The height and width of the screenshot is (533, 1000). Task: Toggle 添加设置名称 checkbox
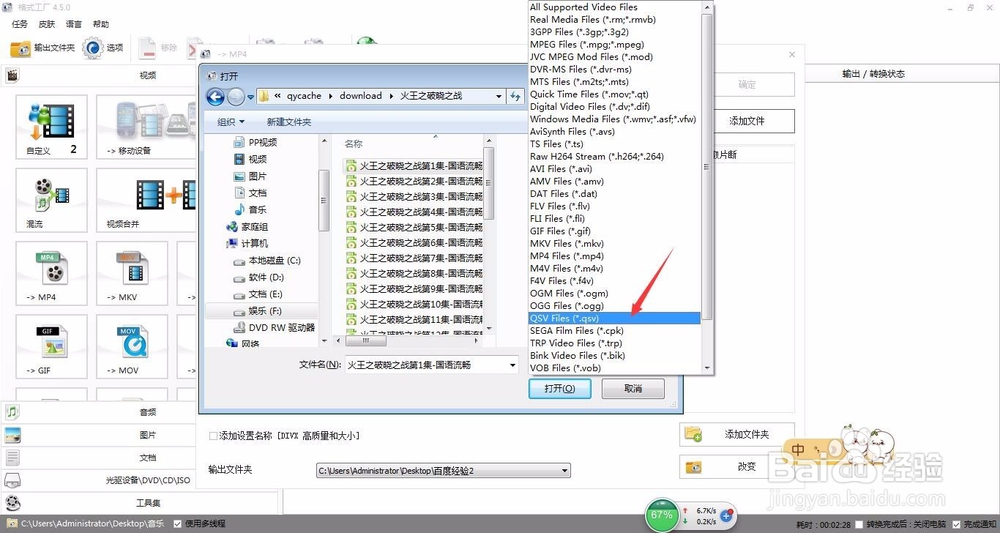coord(213,436)
